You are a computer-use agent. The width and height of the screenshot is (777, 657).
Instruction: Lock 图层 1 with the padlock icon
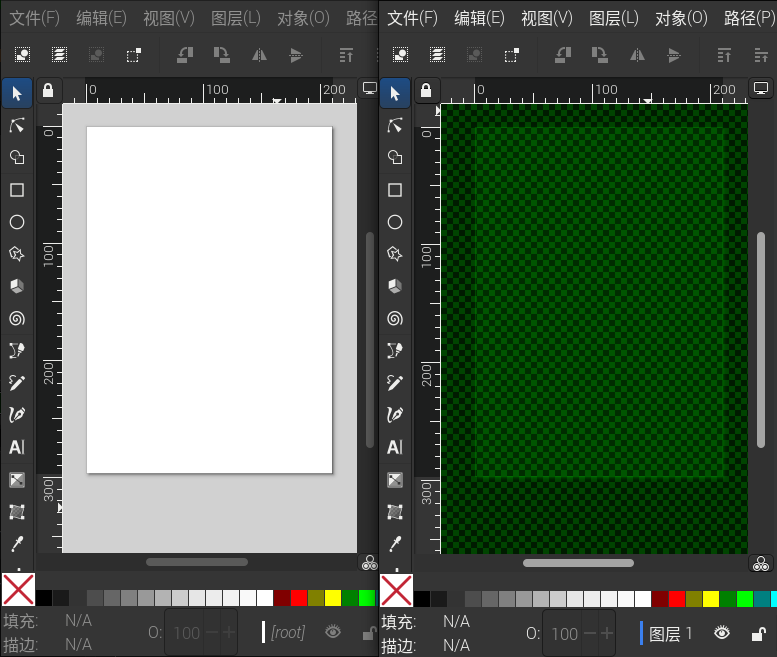coord(759,633)
